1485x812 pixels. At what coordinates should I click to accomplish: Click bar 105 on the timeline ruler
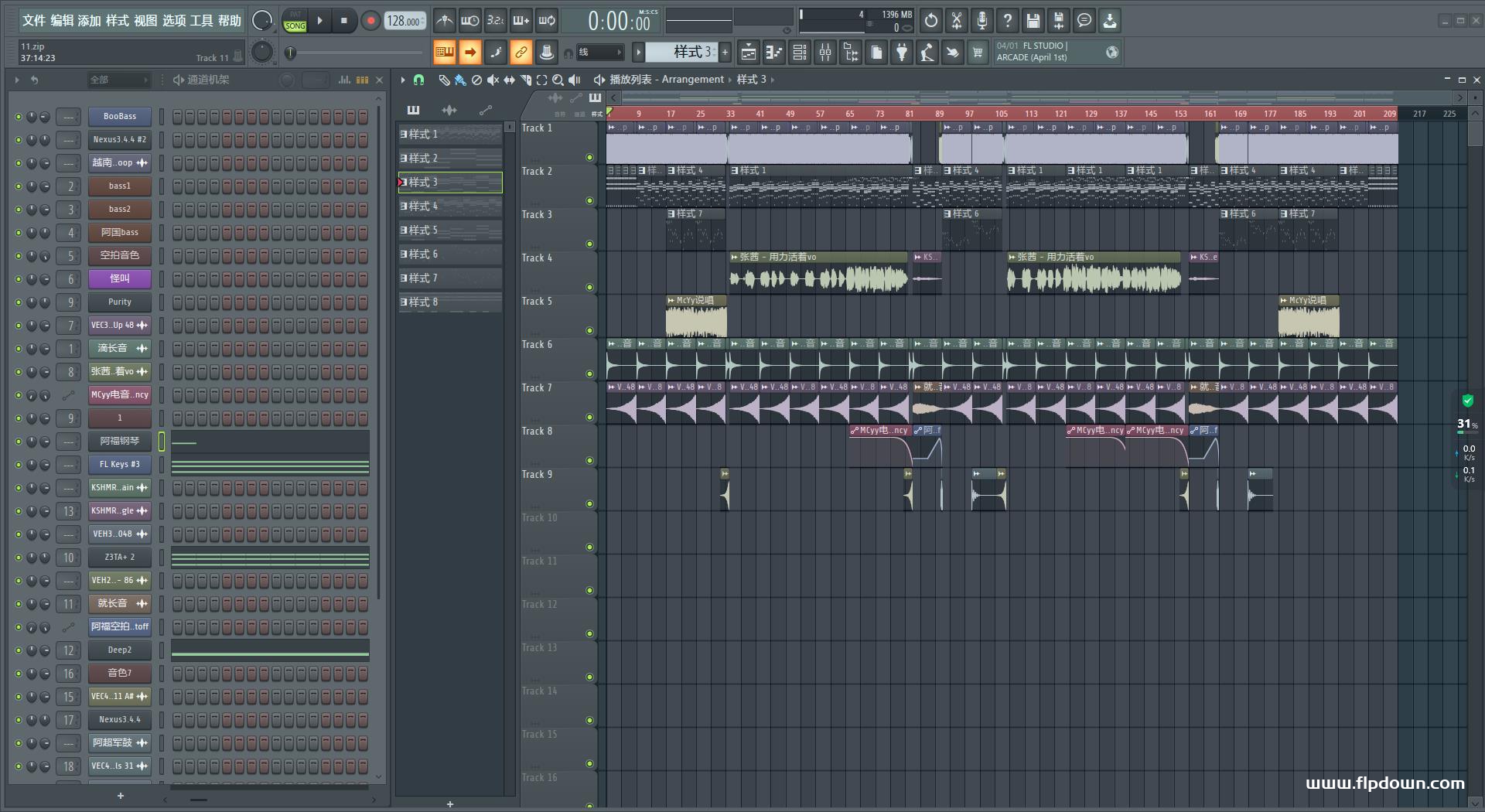coord(1001,113)
